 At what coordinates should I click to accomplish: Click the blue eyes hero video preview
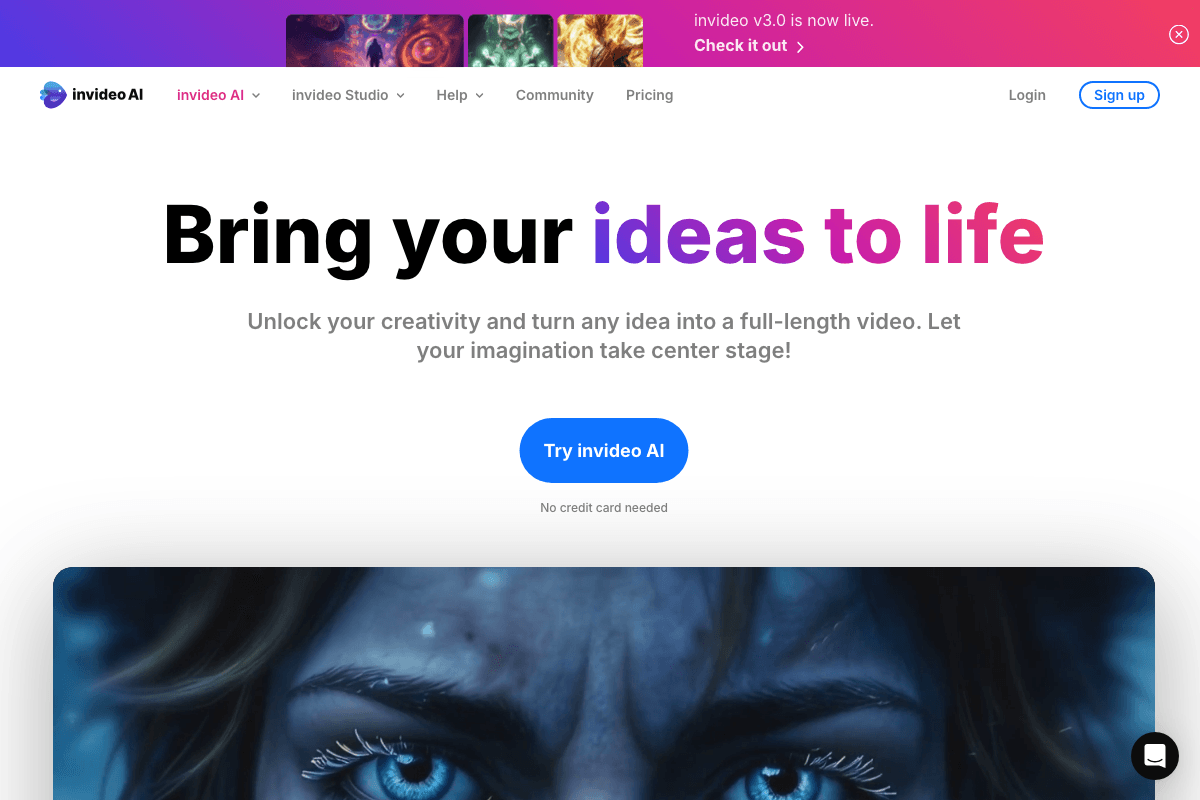[604, 684]
